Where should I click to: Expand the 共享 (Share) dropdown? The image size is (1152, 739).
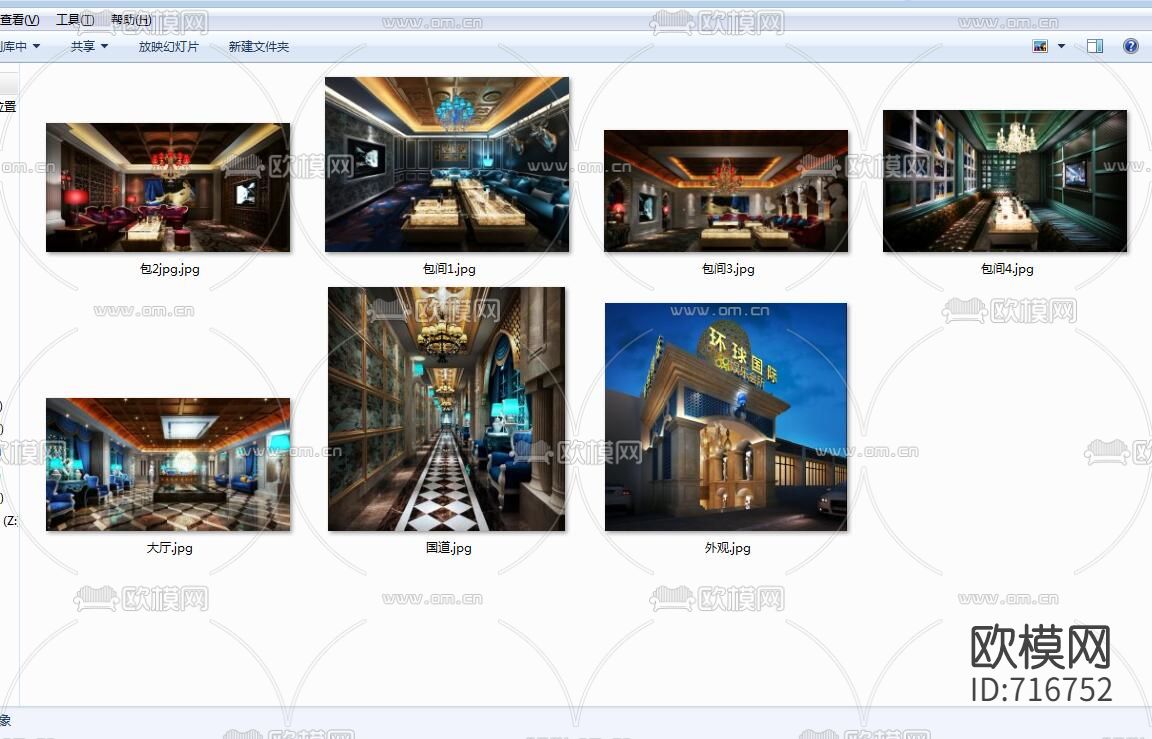(88, 46)
